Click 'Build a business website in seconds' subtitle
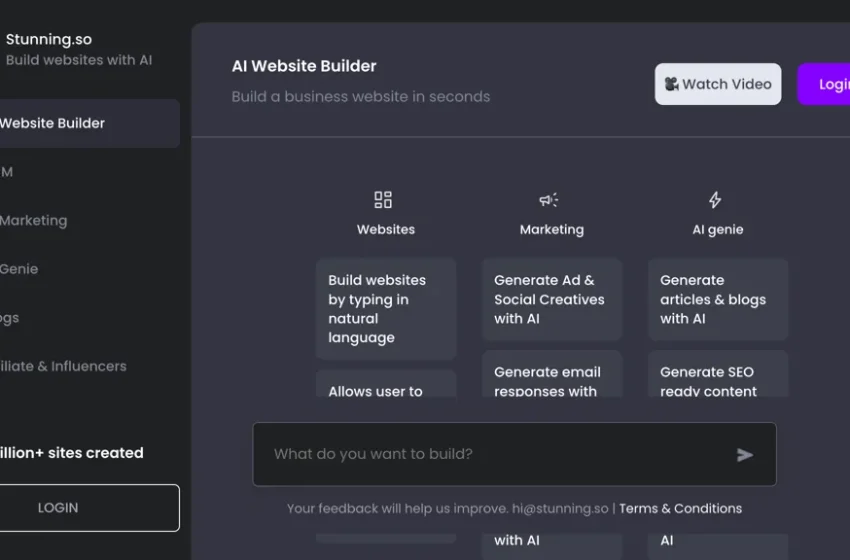The height and width of the screenshot is (560, 850). (361, 96)
